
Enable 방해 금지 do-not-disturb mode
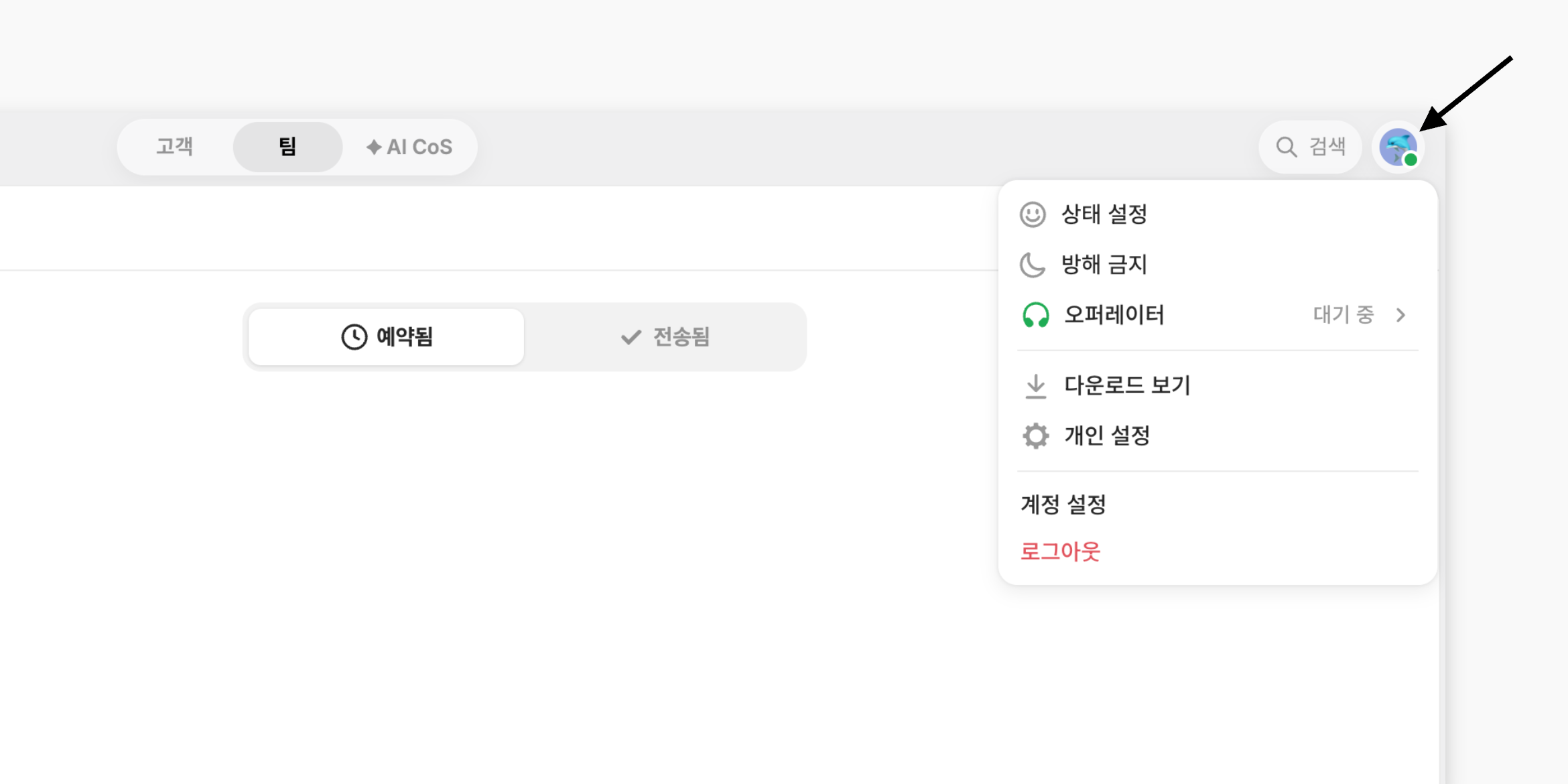[1218, 265]
